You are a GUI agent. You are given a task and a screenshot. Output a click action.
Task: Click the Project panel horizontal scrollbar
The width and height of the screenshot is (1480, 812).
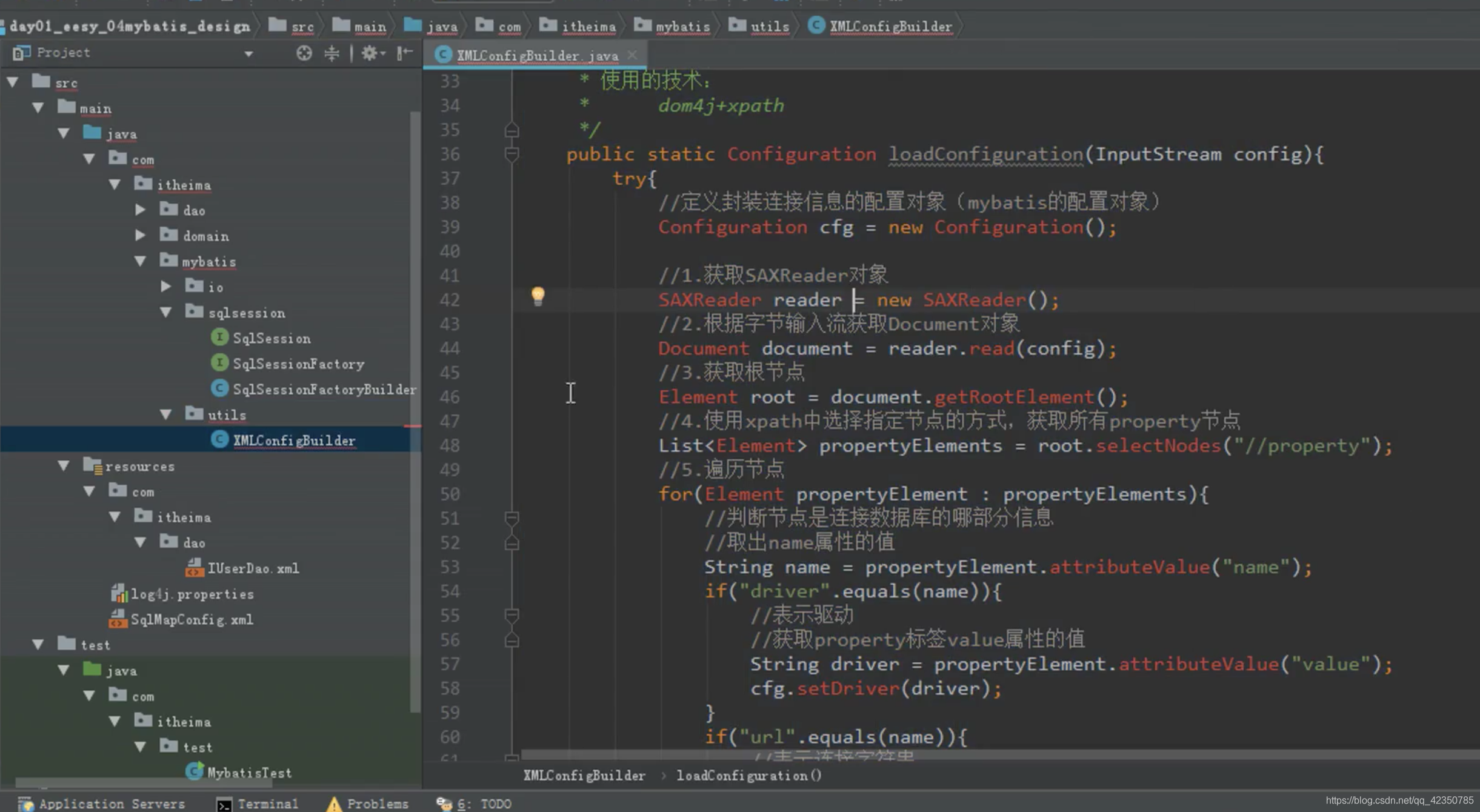pyautogui.click(x=144, y=783)
